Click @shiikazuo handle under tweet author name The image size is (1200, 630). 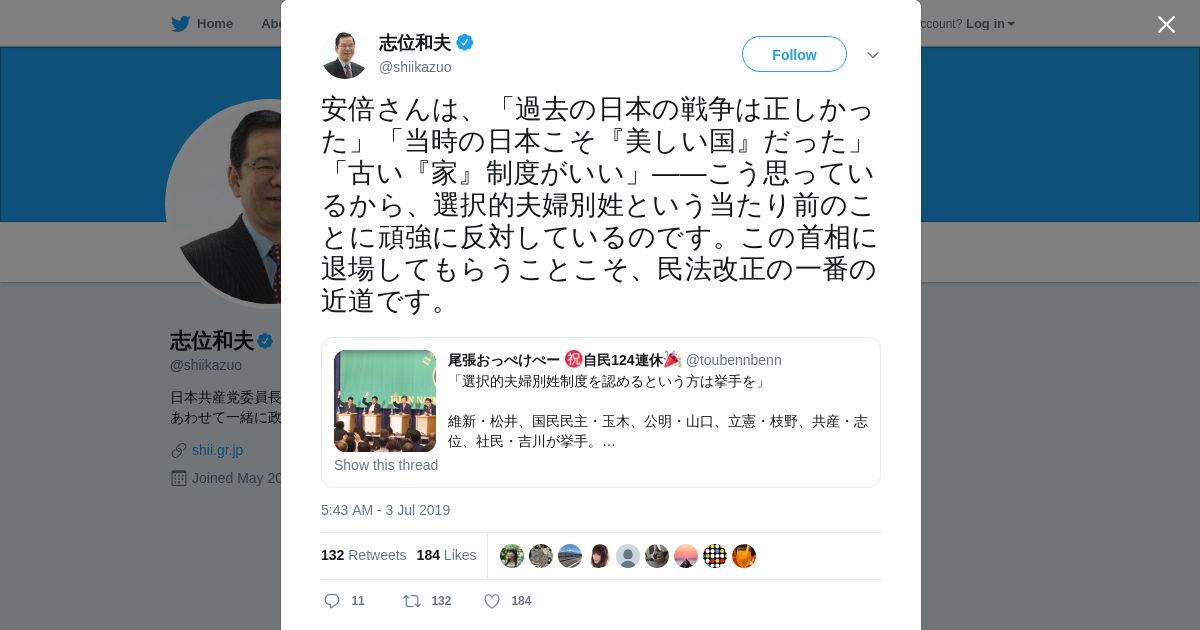(415, 67)
